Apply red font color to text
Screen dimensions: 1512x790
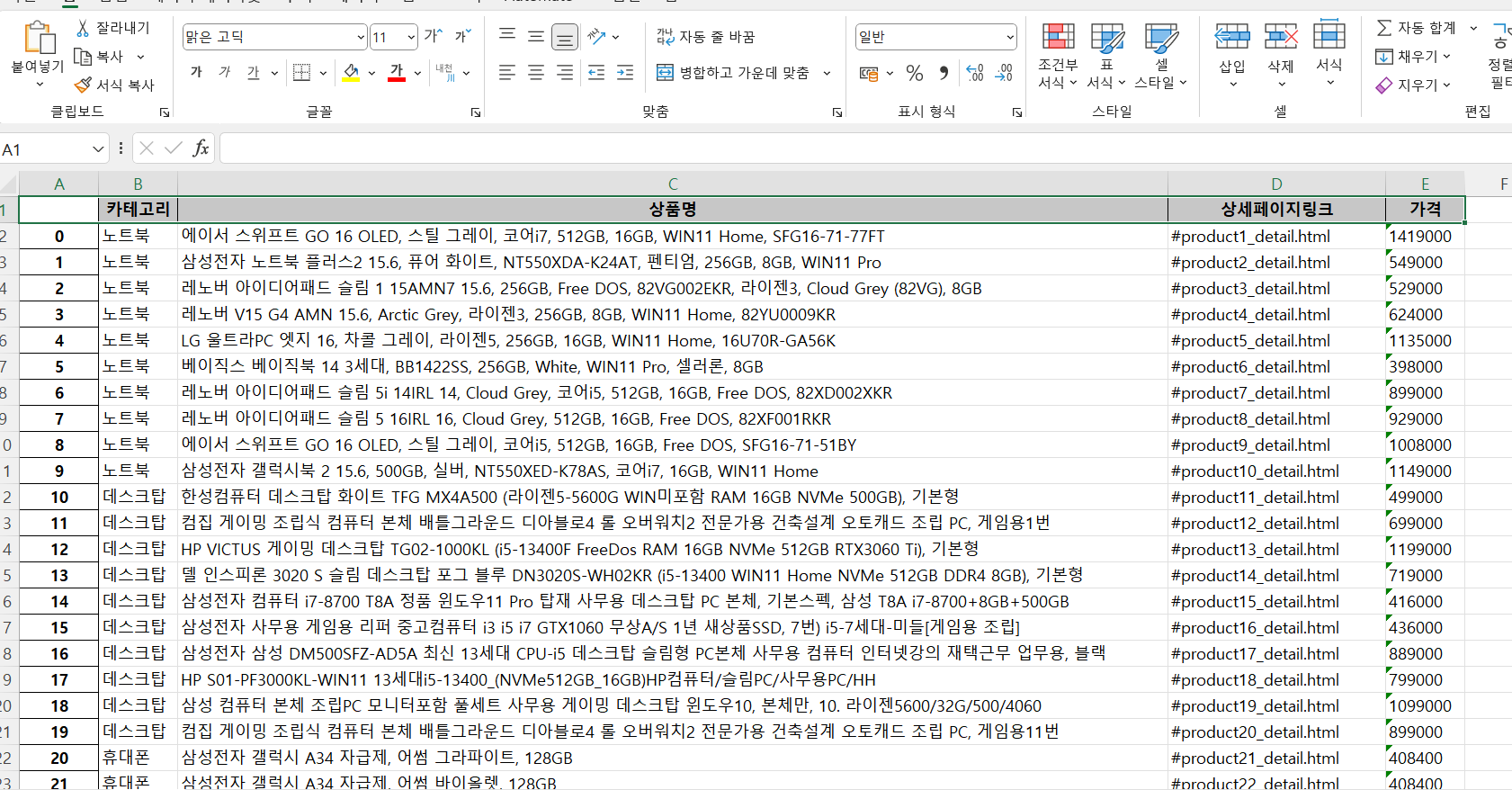(x=397, y=73)
